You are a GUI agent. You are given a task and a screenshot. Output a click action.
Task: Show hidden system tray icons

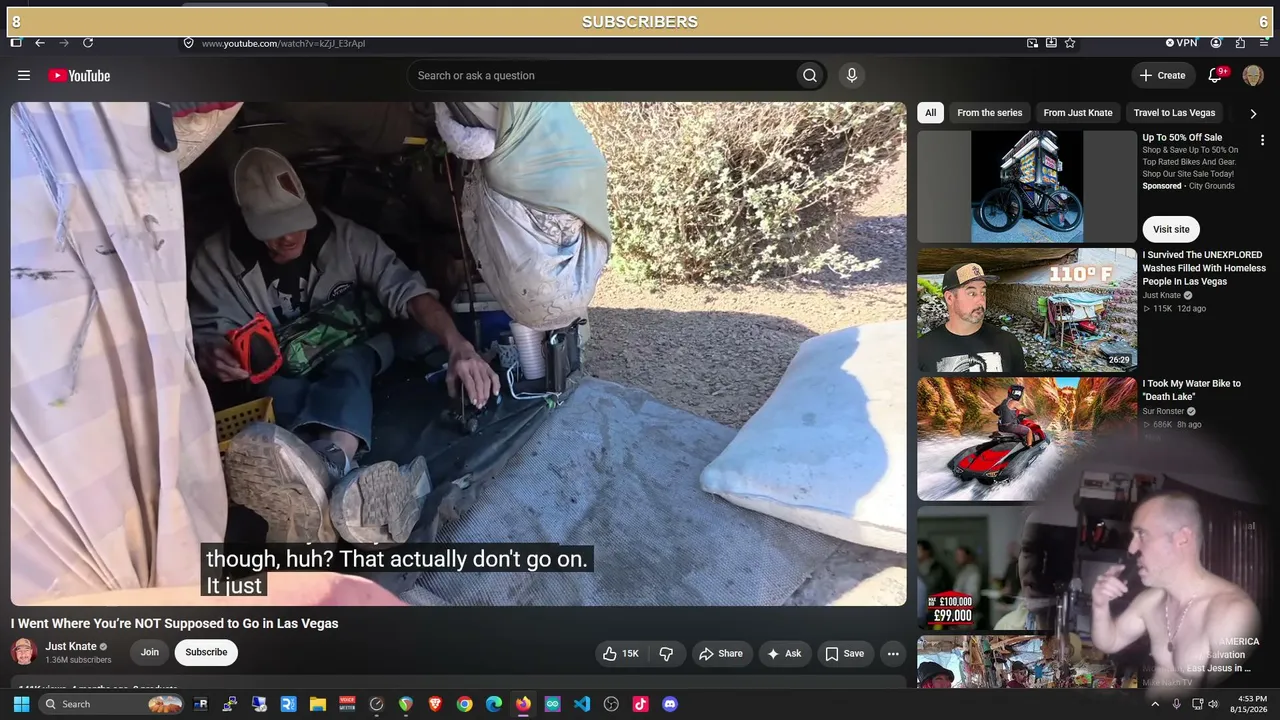pyautogui.click(x=1155, y=704)
